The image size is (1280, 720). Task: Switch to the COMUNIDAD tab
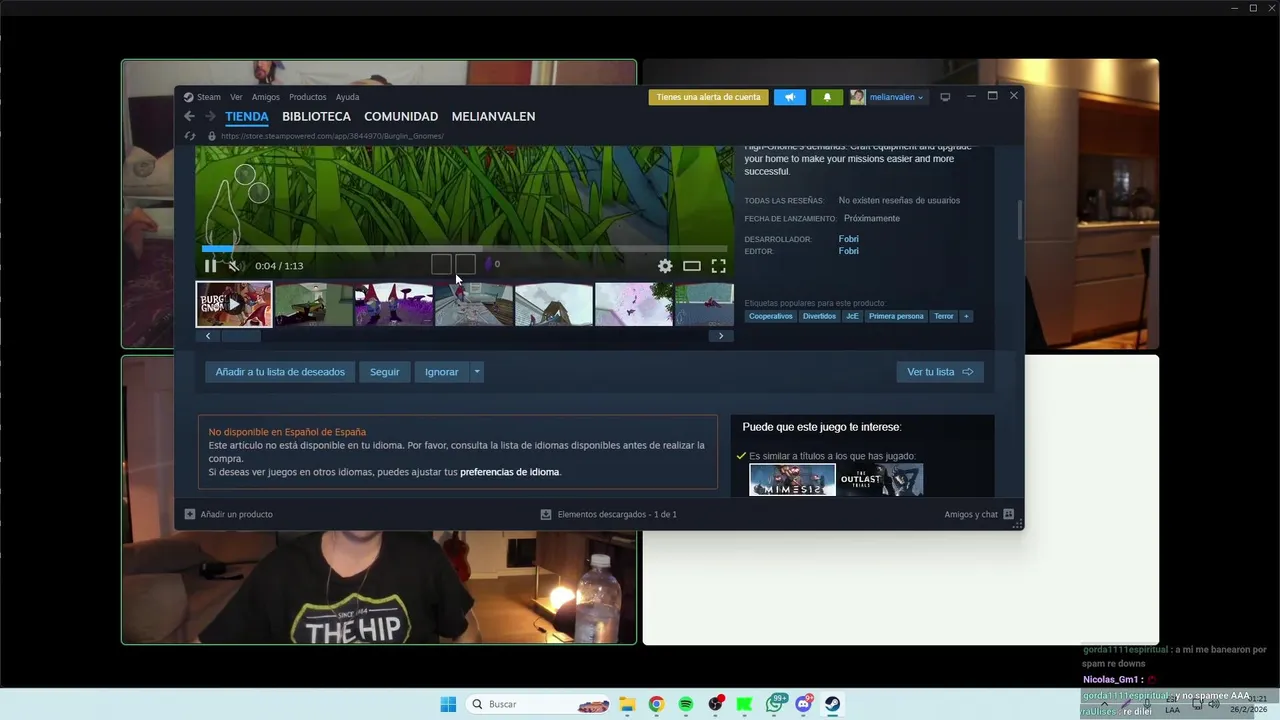pos(401,117)
